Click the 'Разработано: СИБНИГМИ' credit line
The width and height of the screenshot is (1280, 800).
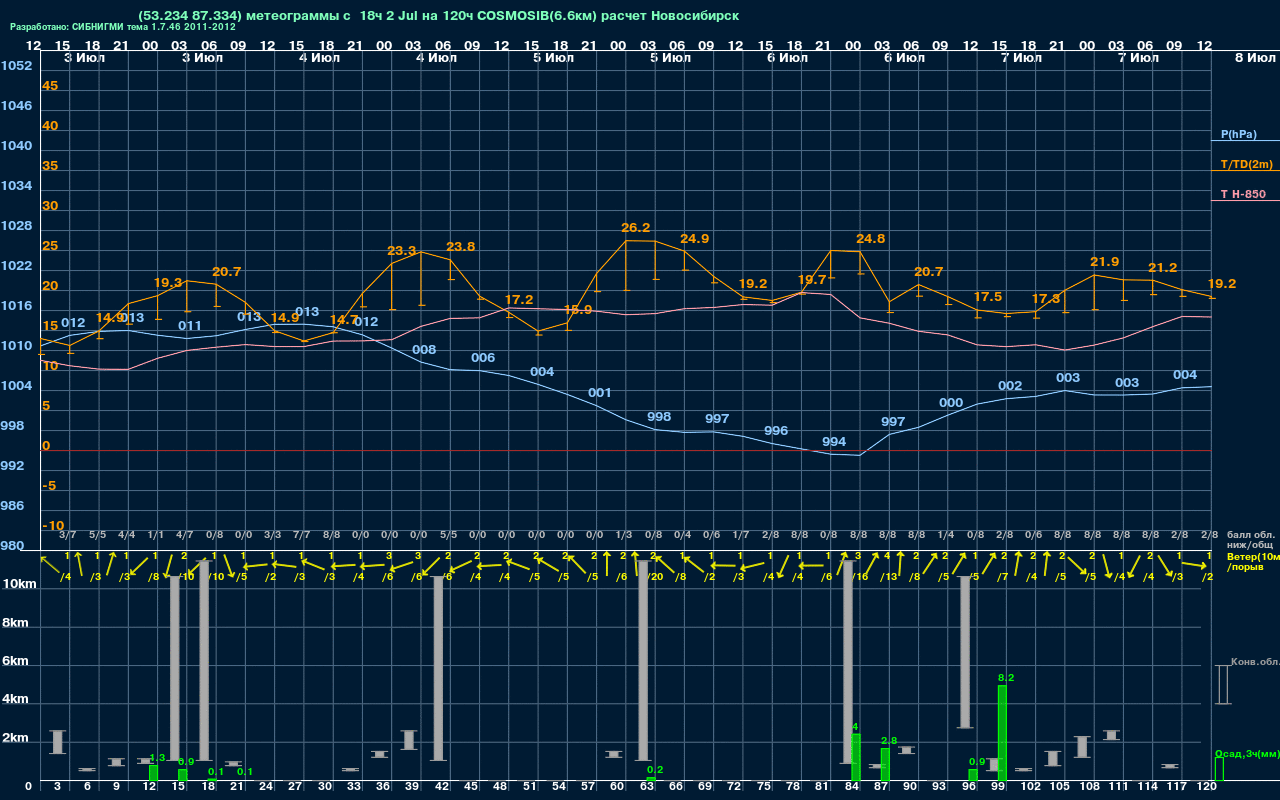pyautogui.click(x=123, y=27)
